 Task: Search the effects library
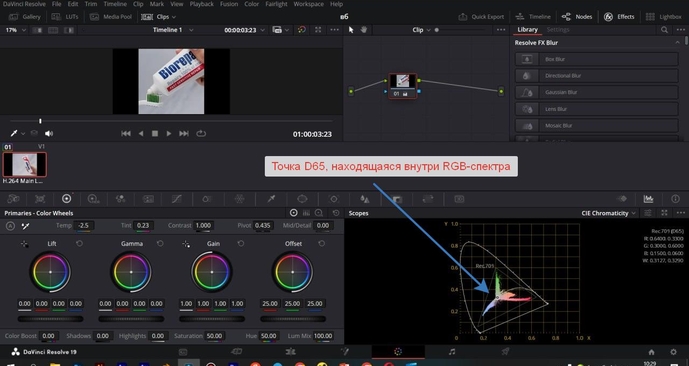click(x=664, y=30)
